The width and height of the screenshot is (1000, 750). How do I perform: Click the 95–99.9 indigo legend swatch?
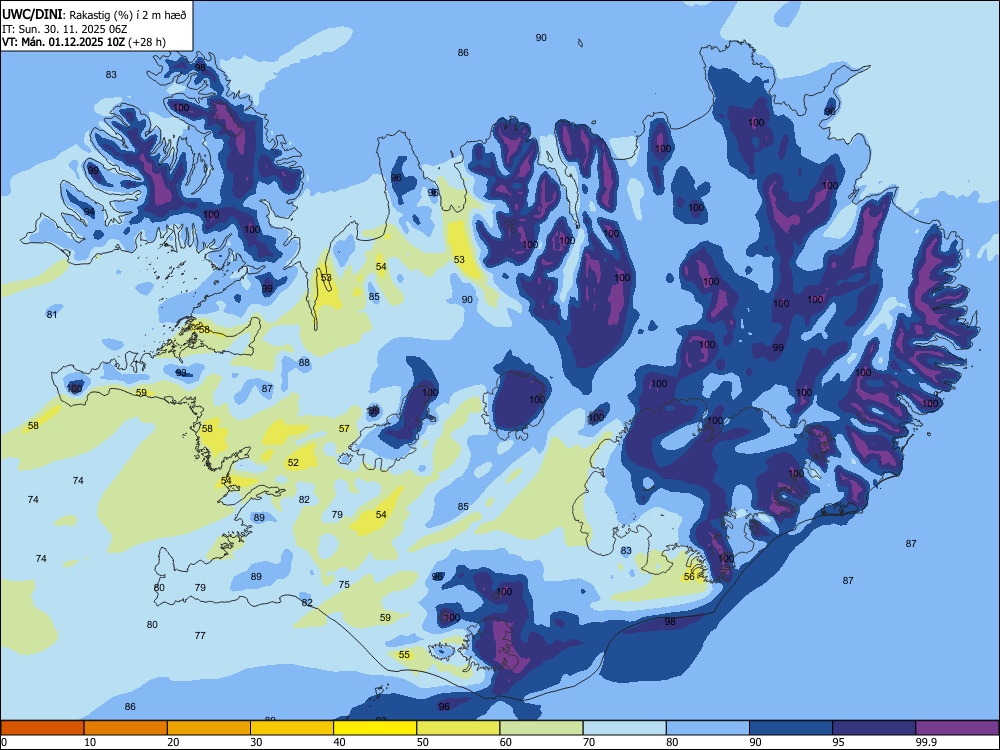[874, 728]
